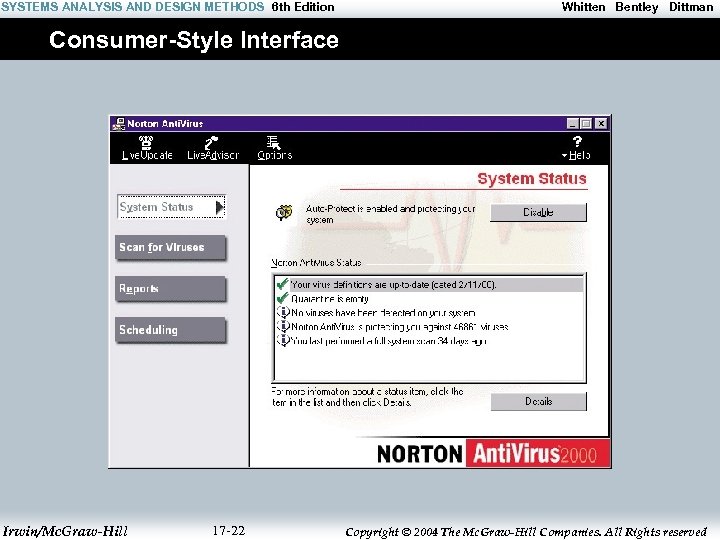The width and height of the screenshot is (720, 540).
Task: Launch the LiveAdvisor tool
Action: (x=213, y=148)
